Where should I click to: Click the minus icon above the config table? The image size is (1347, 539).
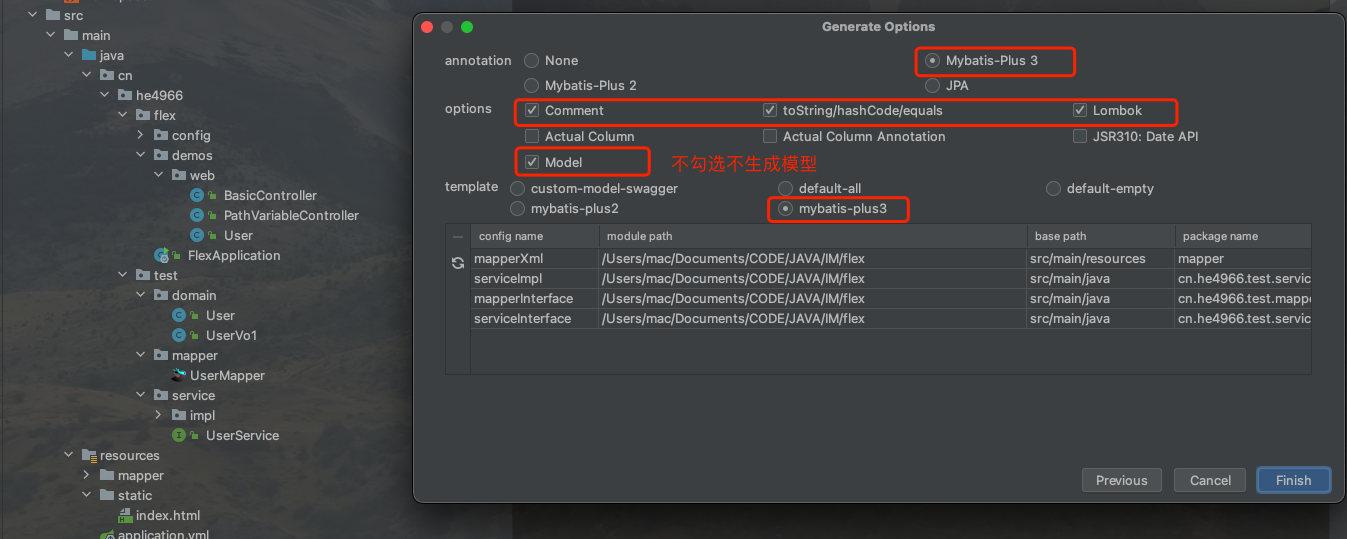(458, 237)
